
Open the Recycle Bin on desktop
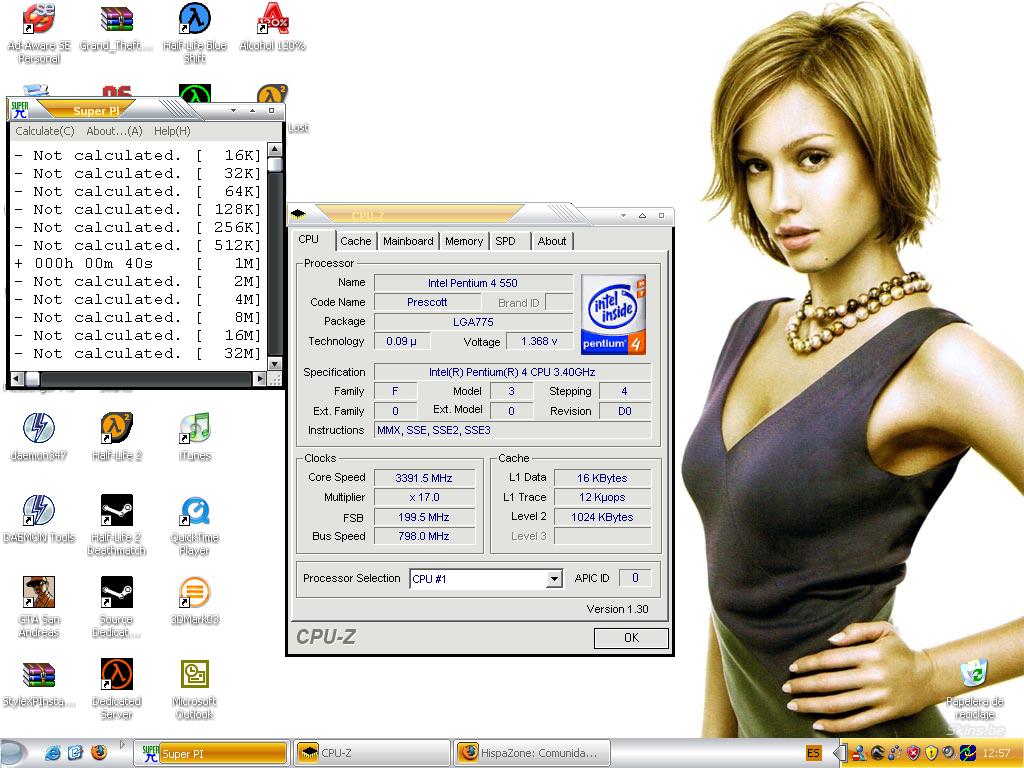pos(973,676)
